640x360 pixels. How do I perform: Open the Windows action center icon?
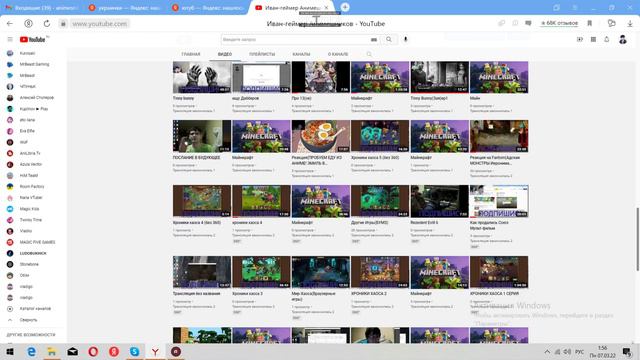(x=627, y=351)
